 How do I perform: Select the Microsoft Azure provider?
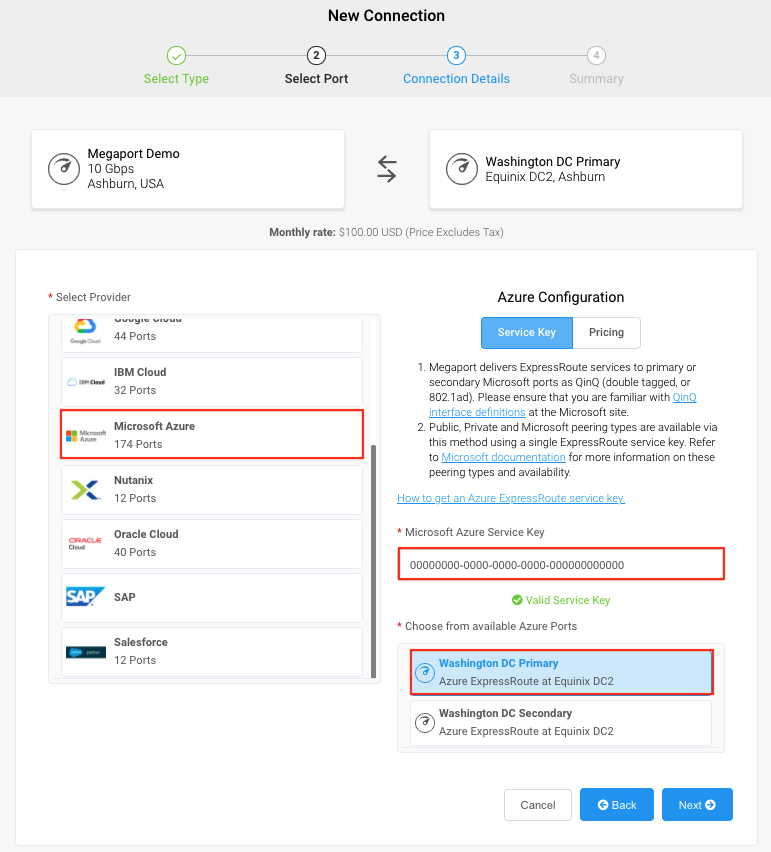[x=212, y=435]
